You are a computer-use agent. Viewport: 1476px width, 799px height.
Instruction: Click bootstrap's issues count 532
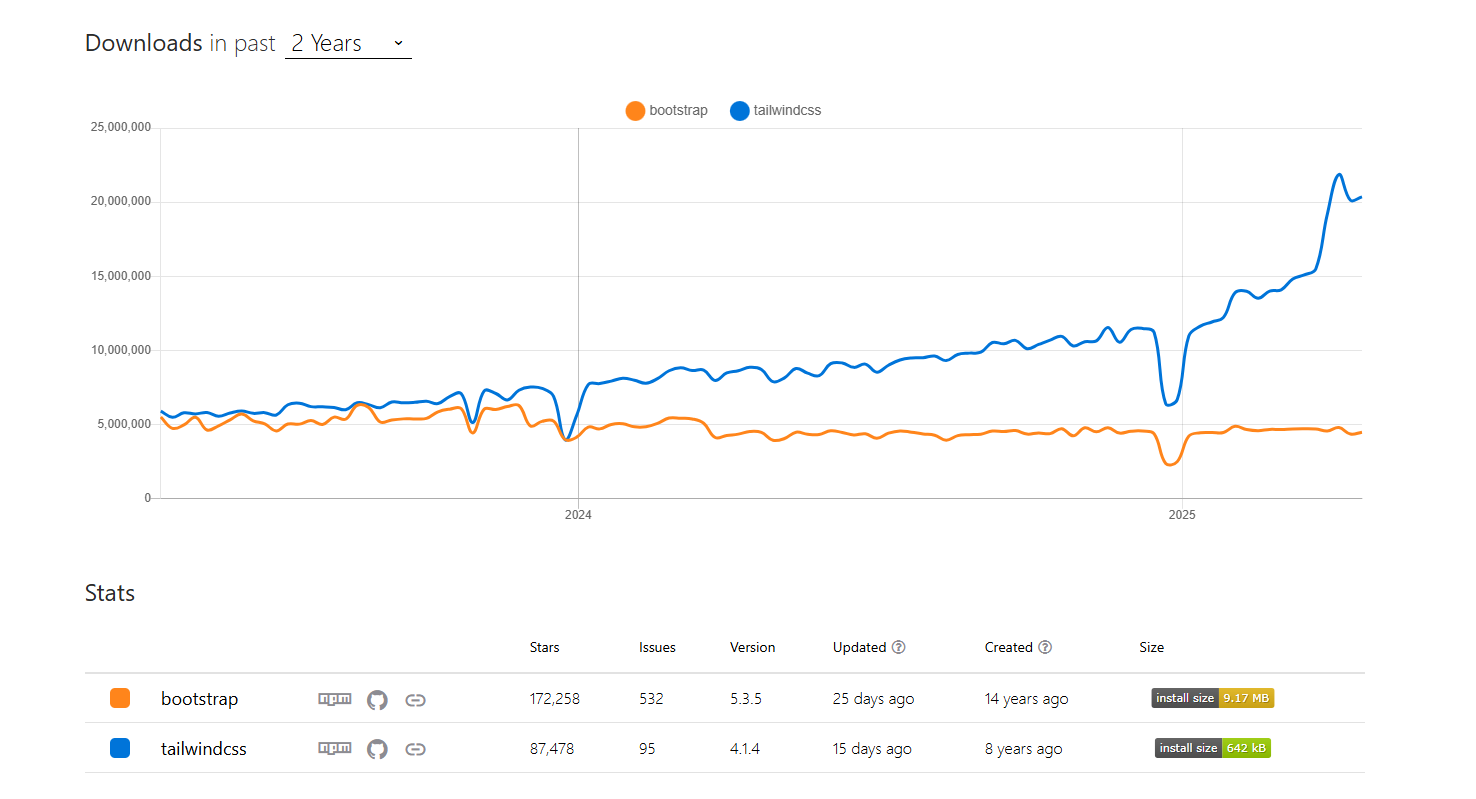click(x=652, y=699)
